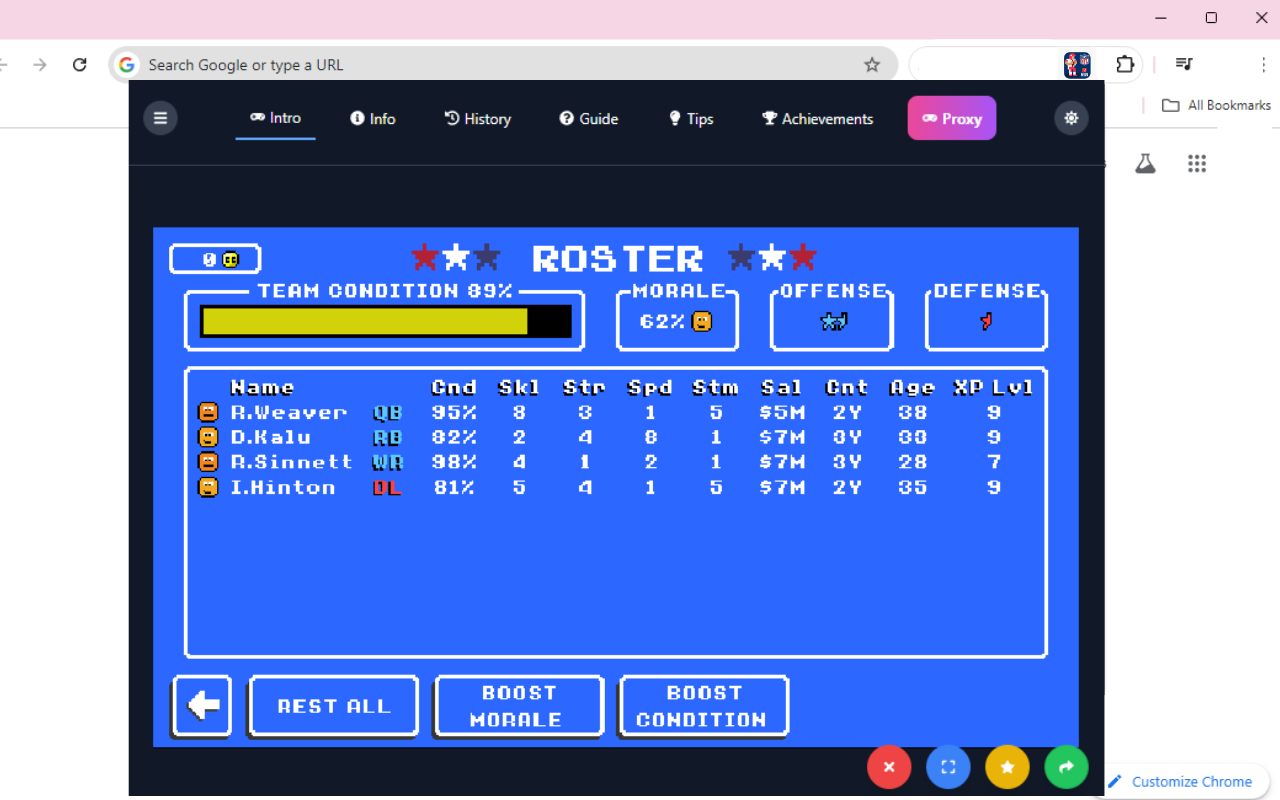Click the Team Condition progress bar
Viewport: 1280px width, 800px height.
[x=384, y=320]
